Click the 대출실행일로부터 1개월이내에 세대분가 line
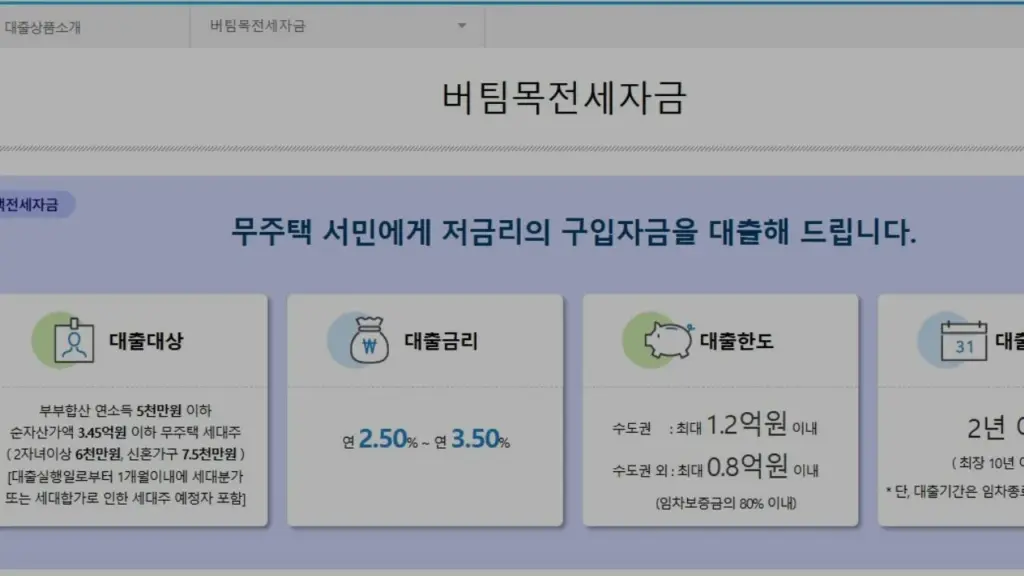This screenshot has width=1024, height=576. tap(125, 476)
